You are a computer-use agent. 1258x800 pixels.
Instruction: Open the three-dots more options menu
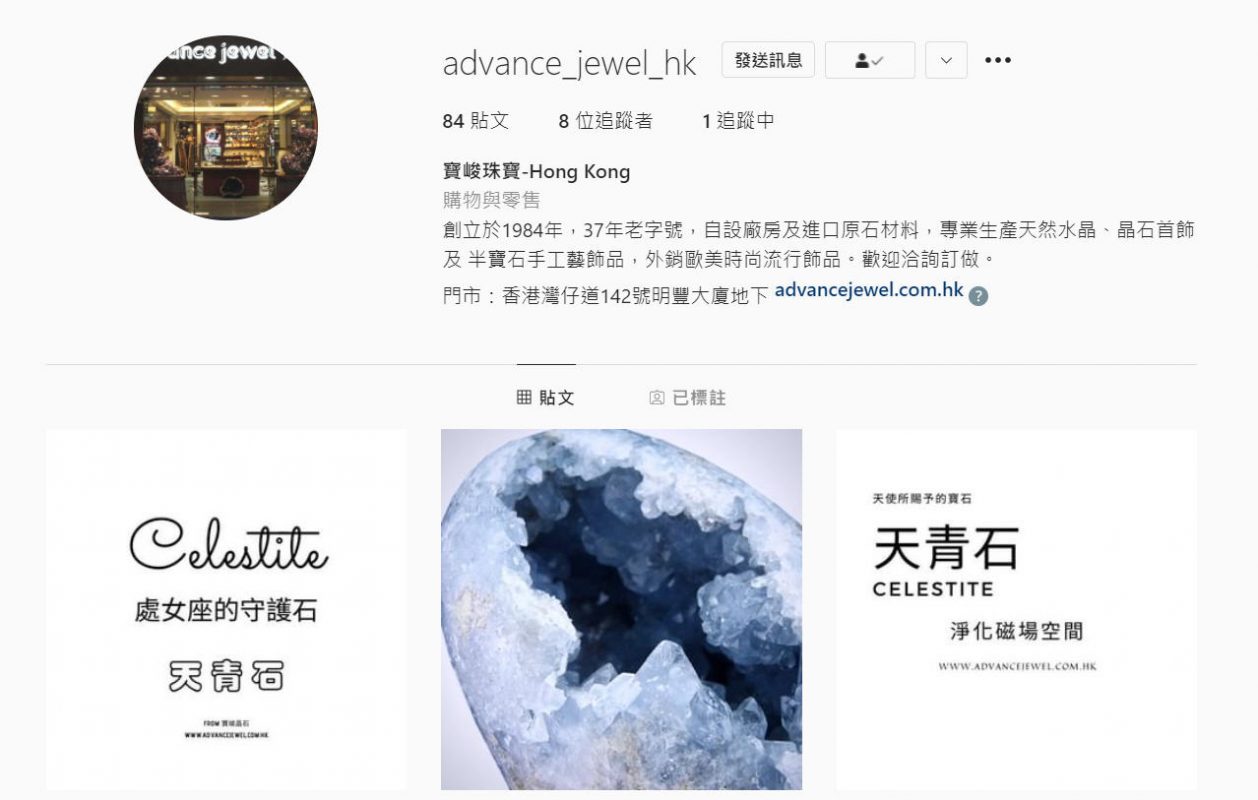997,60
